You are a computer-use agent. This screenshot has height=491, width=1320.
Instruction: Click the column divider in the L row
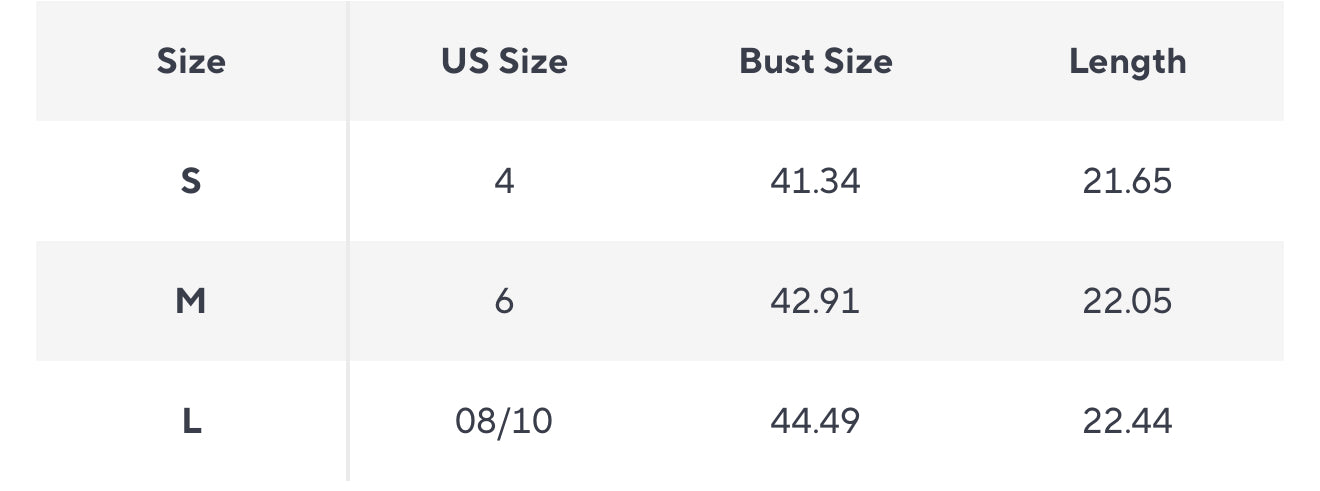tap(348, 421)
